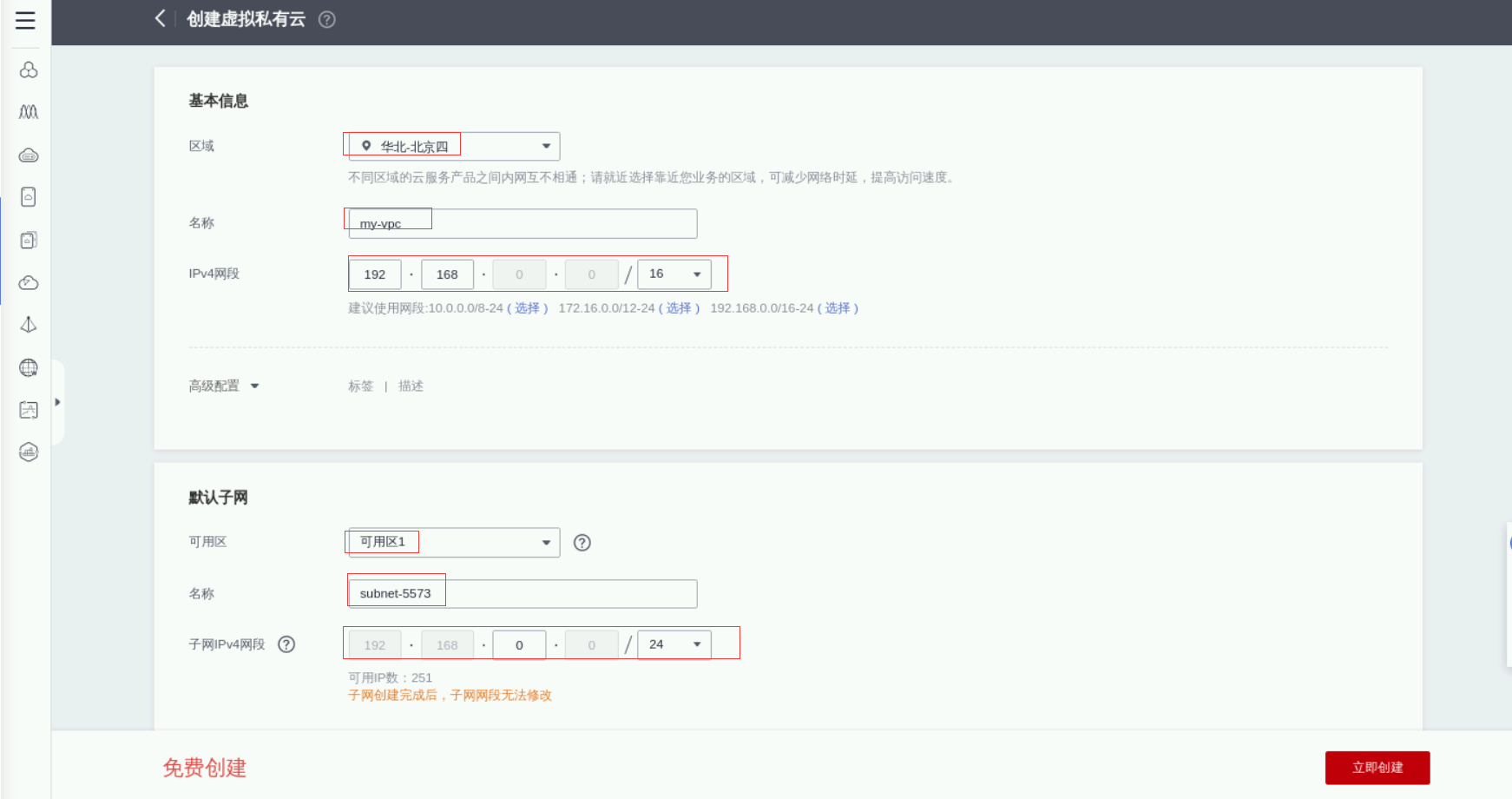The width and height of the screenshot is (1512, 799).
Task: Click the 默认子网 section heading
Action: click(x=219, y=498)
